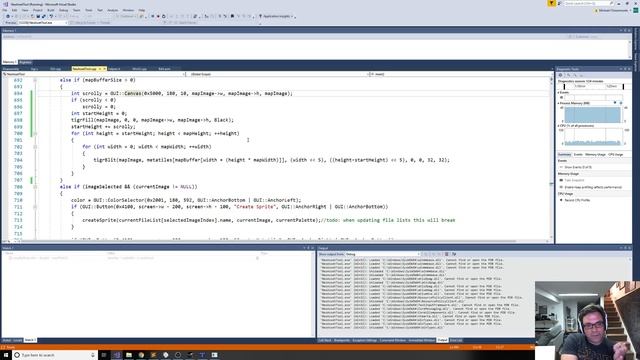This screenshot has height=360, width=640.
Task: Collapse the inner for loop at line 702
Action: tap(35, 147)
